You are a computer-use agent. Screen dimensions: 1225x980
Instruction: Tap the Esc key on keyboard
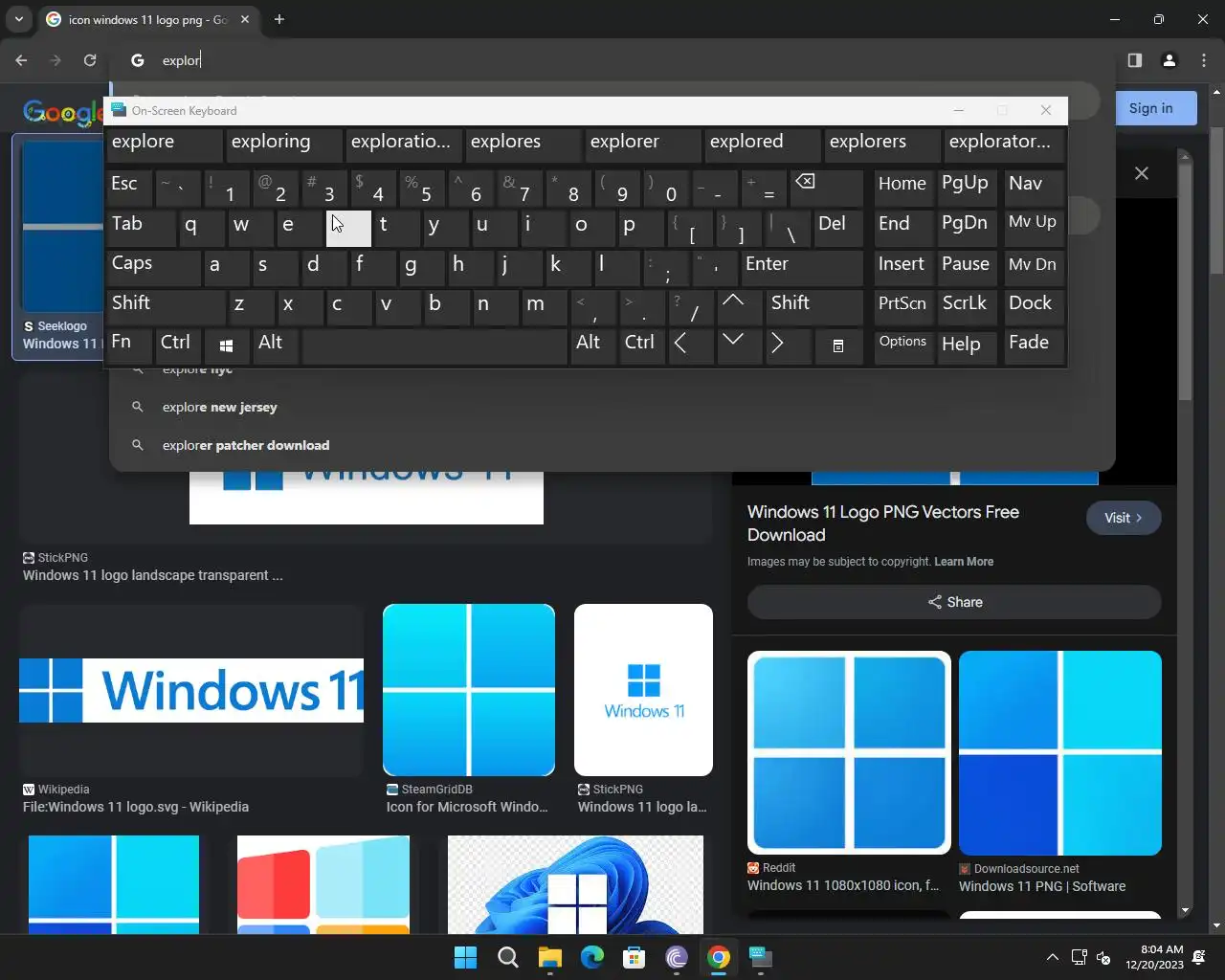pos(129,189)
